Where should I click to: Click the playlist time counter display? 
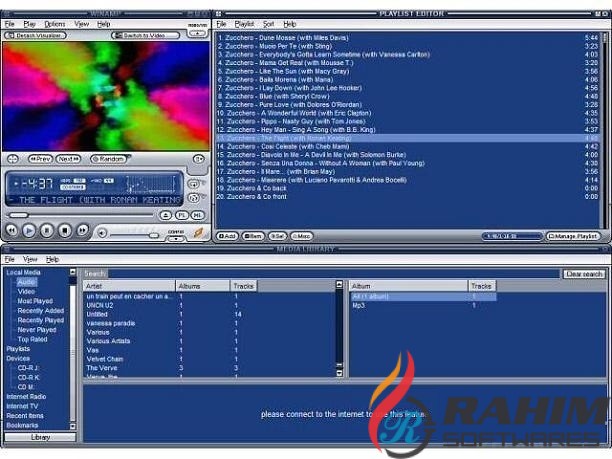512,236
